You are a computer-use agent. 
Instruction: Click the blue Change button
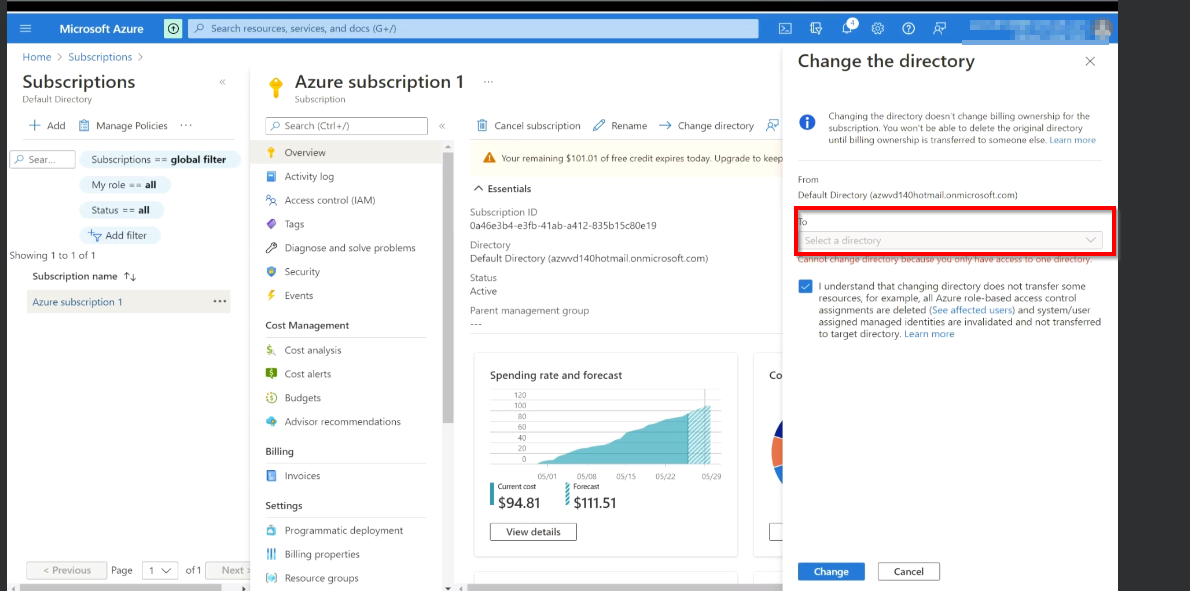pyautogui.click(x=830, y=571)
